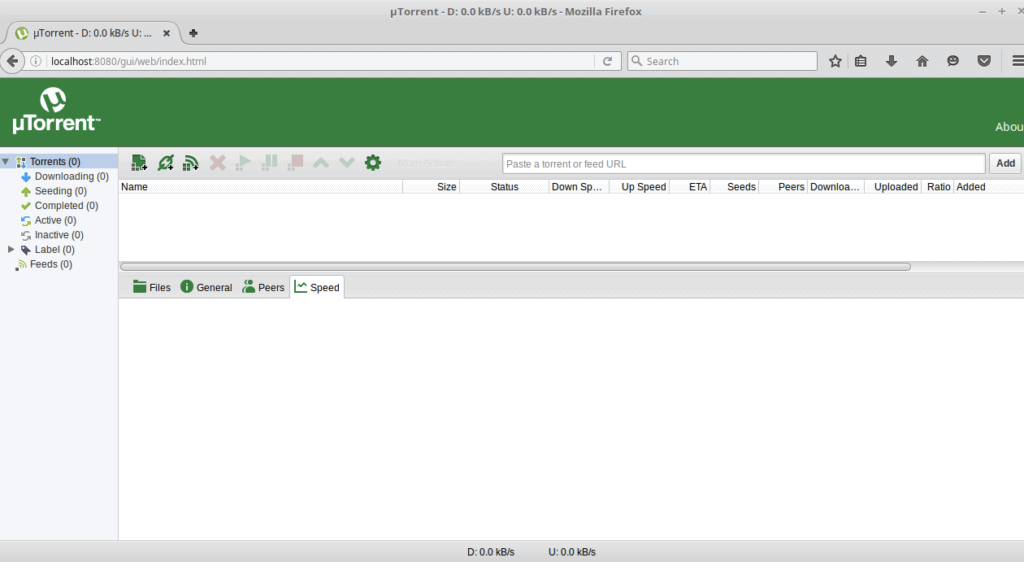This screenshot has height=562, width=1024.
Task: Click the site info icon in address bar
Action: point(36,61)
